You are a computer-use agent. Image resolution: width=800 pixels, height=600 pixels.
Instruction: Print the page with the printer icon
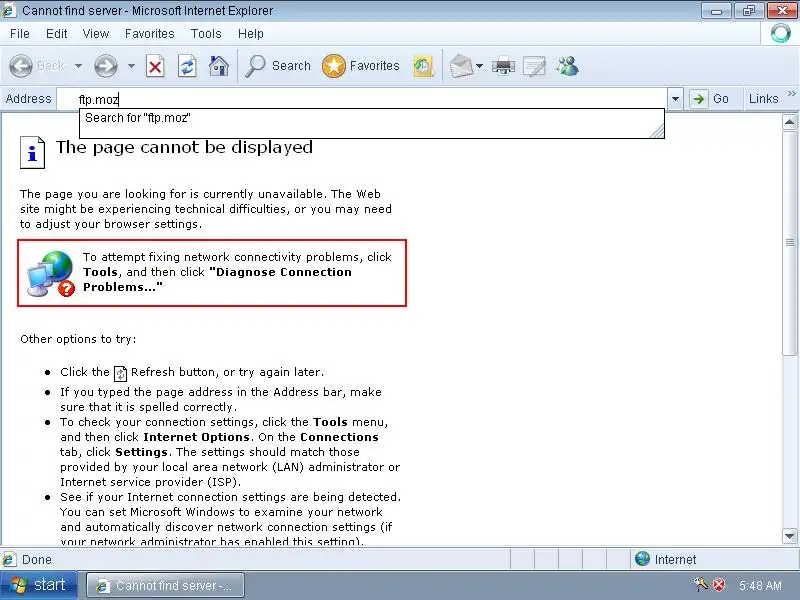[503, 66]
